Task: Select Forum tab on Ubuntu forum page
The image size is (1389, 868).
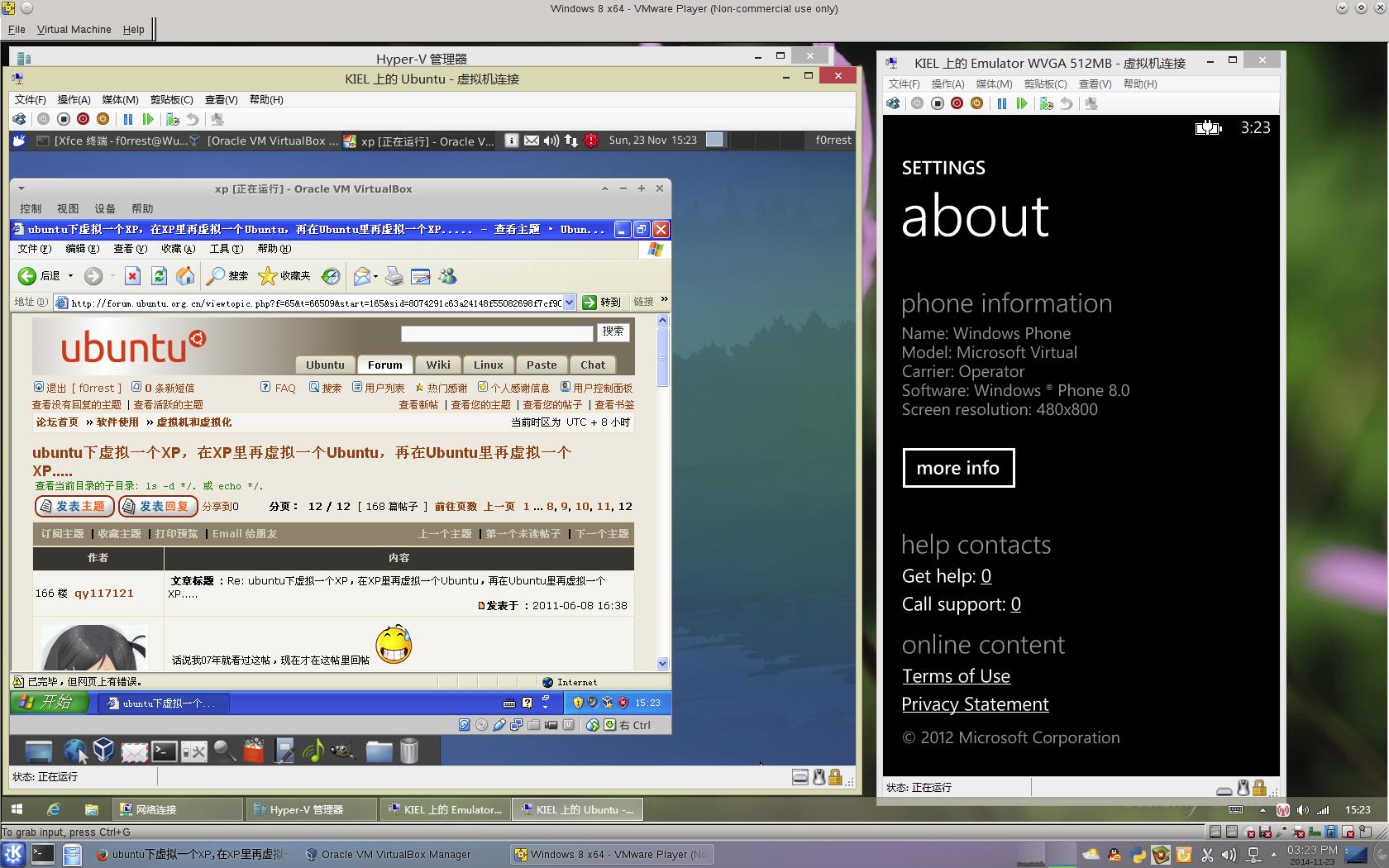Action: click(385, 365)
